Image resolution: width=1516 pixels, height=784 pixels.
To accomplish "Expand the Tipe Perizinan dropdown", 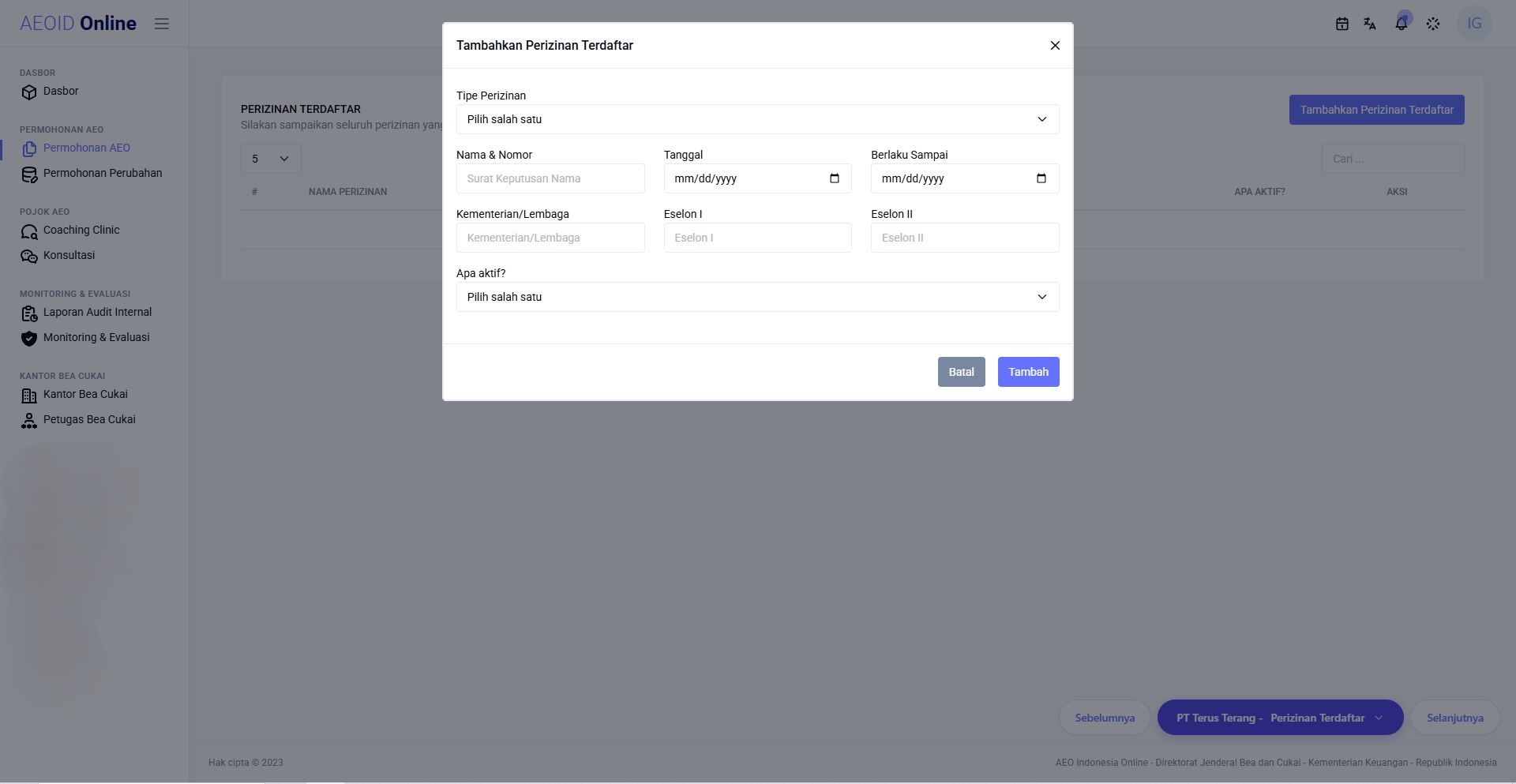I will pos(757,119).
